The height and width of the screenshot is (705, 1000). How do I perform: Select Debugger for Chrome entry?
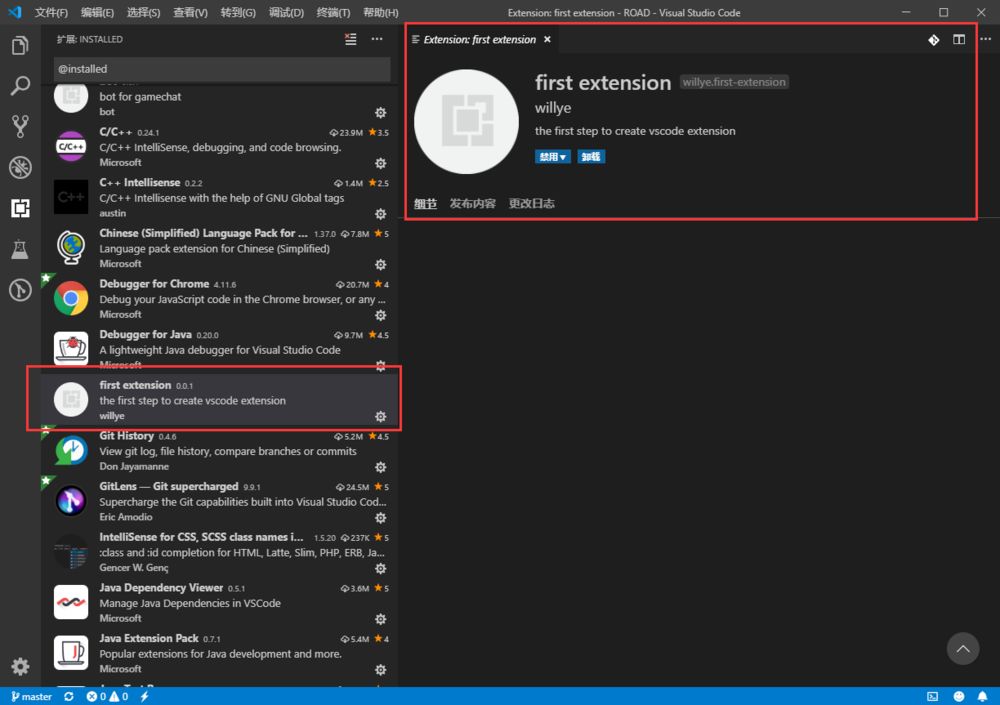coord(220,299)
